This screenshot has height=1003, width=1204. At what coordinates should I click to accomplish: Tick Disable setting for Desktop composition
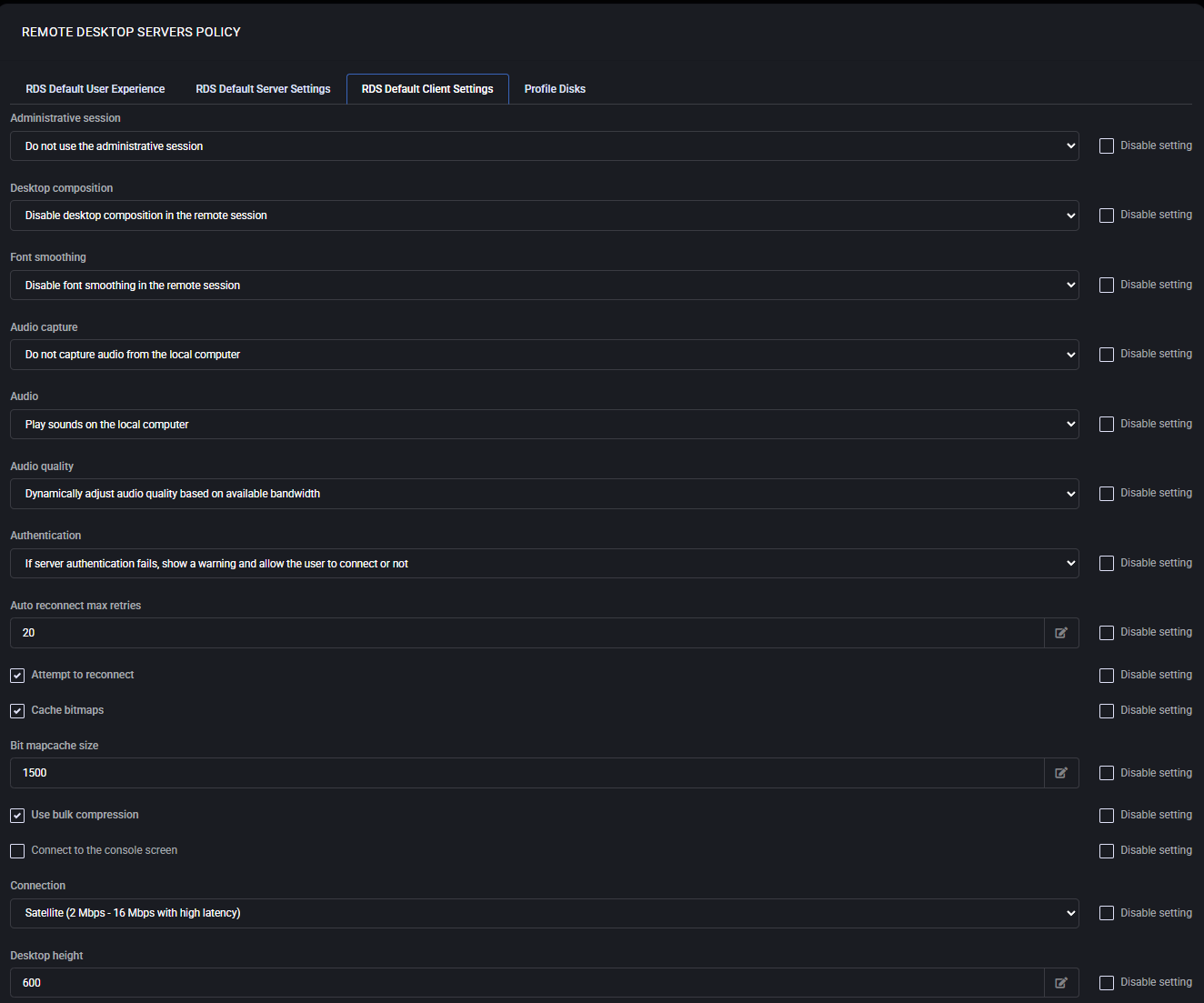pos(1107,216)
